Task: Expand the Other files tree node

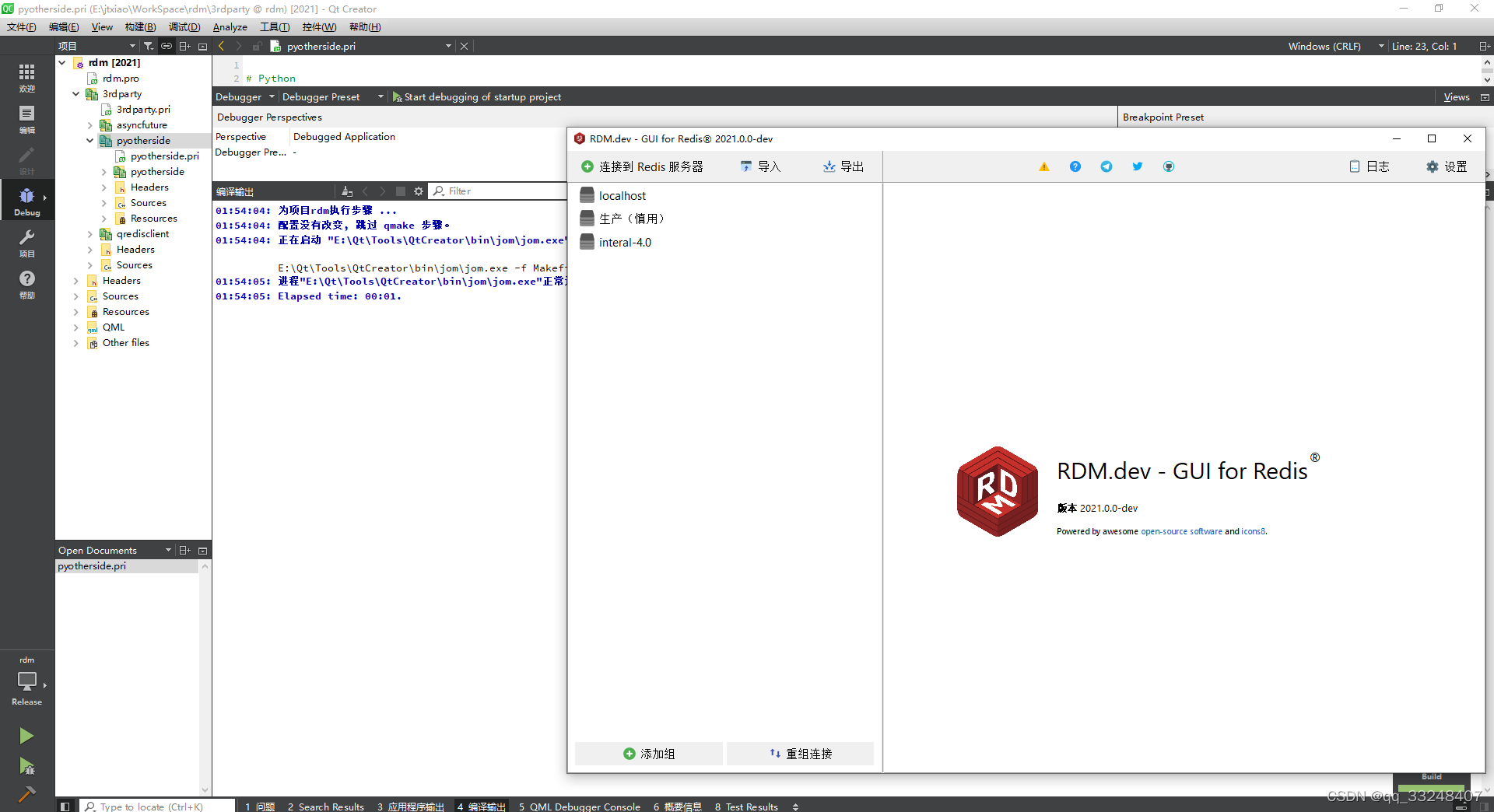Action: pyautogui.click(x=76, y=343)
